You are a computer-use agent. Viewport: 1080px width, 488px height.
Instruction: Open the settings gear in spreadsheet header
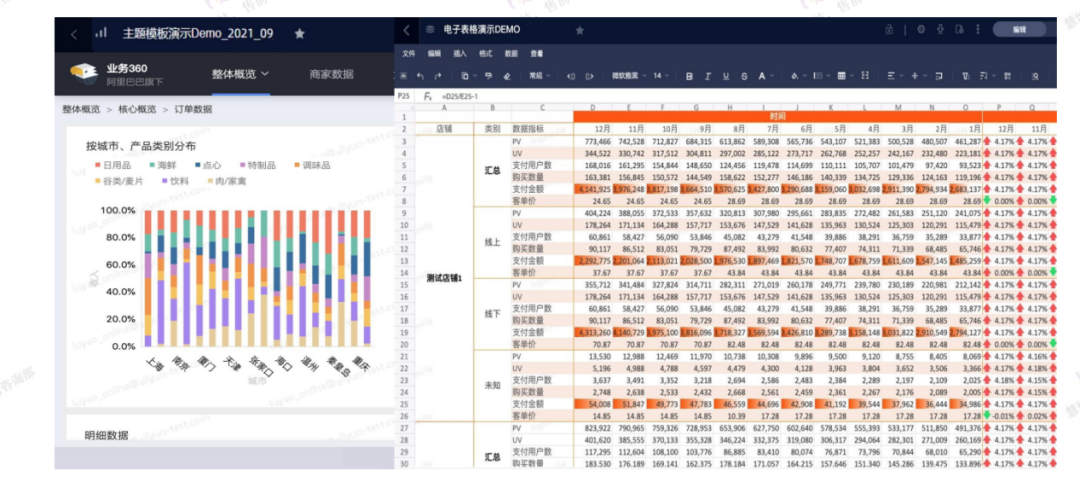(921, 29)
